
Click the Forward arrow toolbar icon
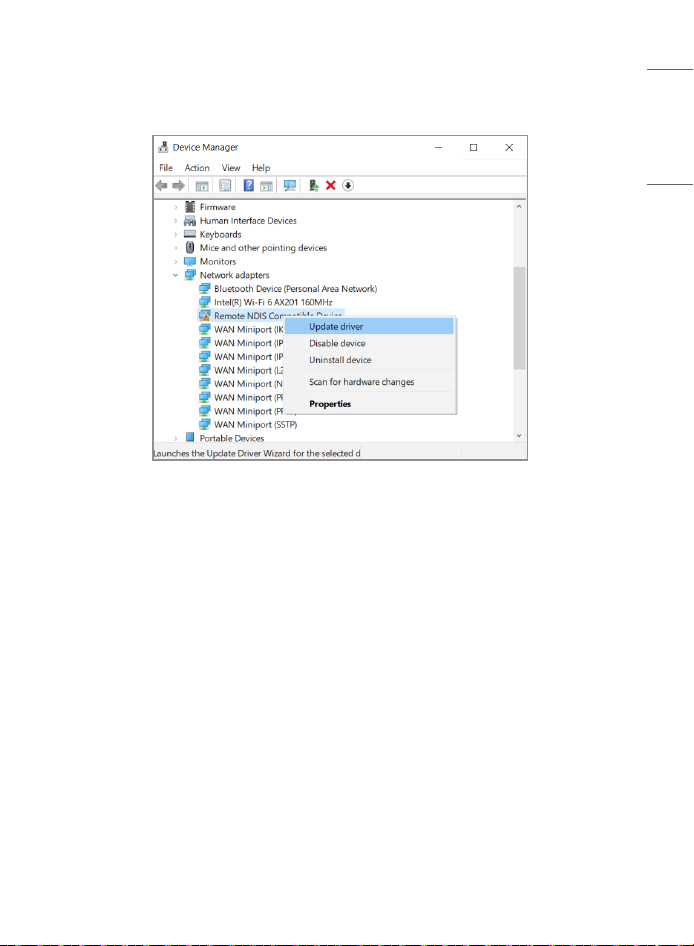click(x=178, y=185)
